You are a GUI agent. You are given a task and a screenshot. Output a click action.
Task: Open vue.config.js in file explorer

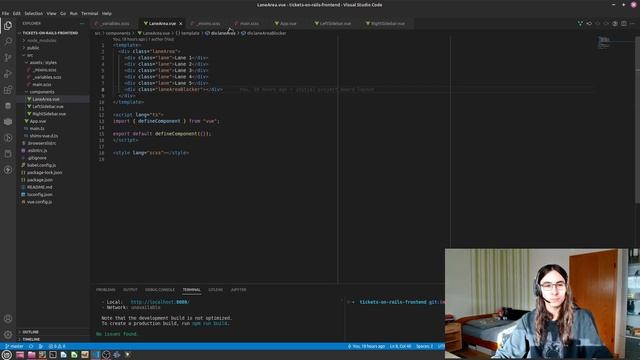(x=39, y=202)
